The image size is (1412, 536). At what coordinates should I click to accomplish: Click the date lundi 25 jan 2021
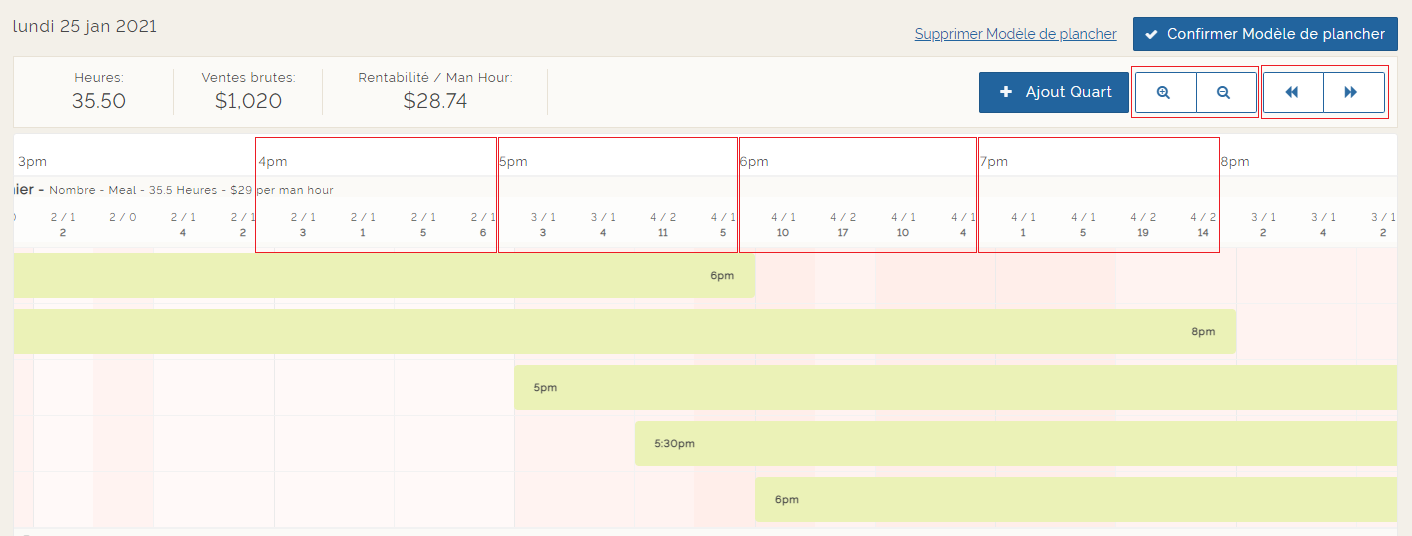pos(85,26)
